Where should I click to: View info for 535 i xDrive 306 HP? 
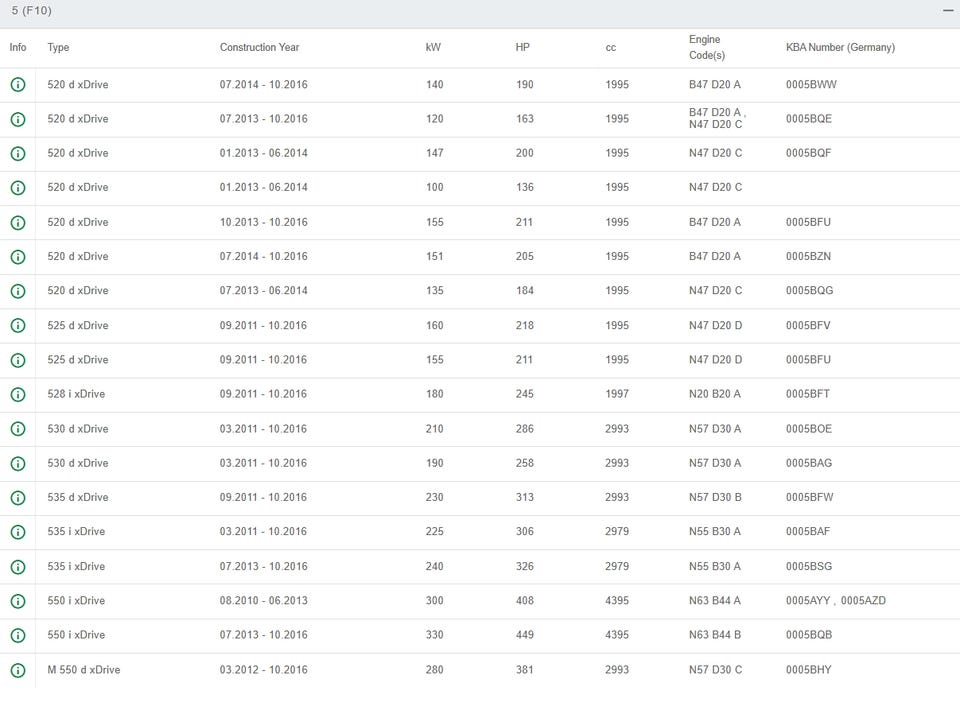[18, 532]
